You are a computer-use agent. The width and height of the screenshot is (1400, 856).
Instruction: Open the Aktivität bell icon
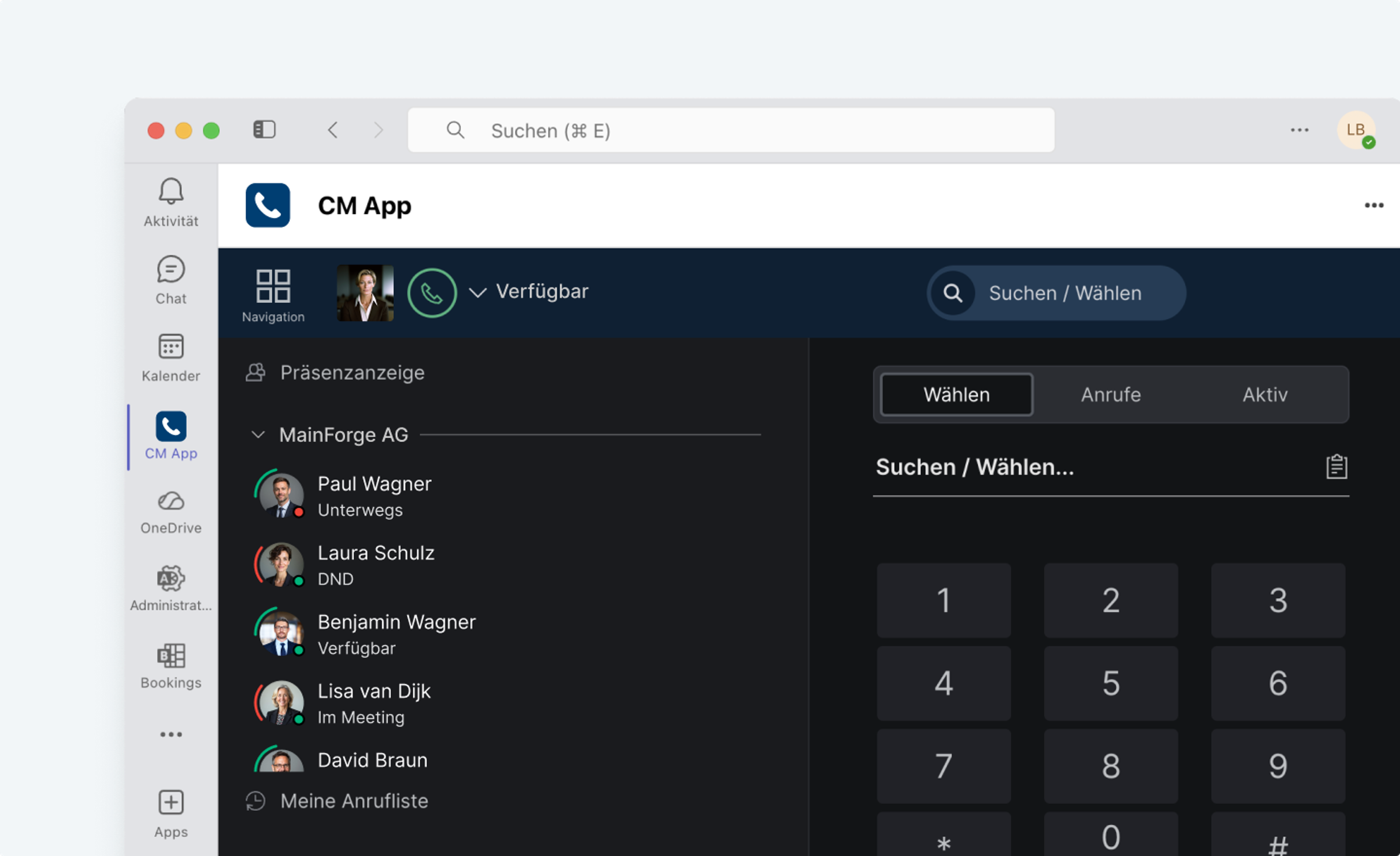tap(171, 191)
